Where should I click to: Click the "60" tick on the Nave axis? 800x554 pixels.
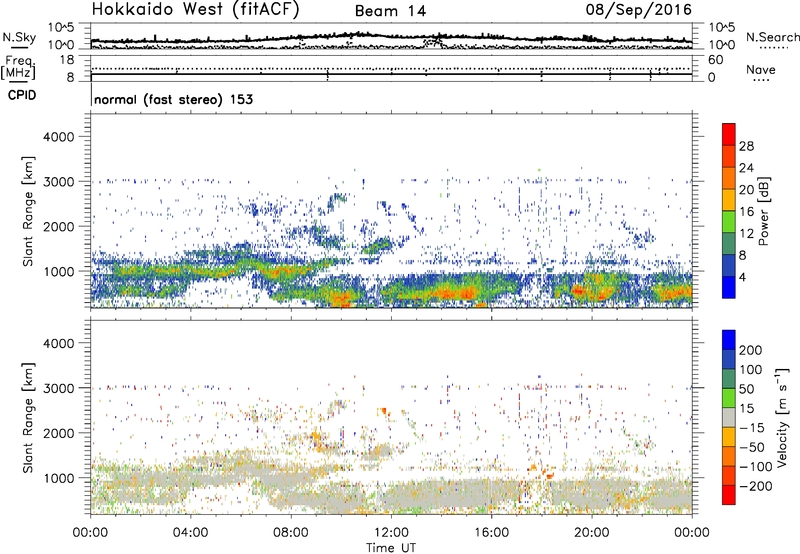[x=715, y=60]
